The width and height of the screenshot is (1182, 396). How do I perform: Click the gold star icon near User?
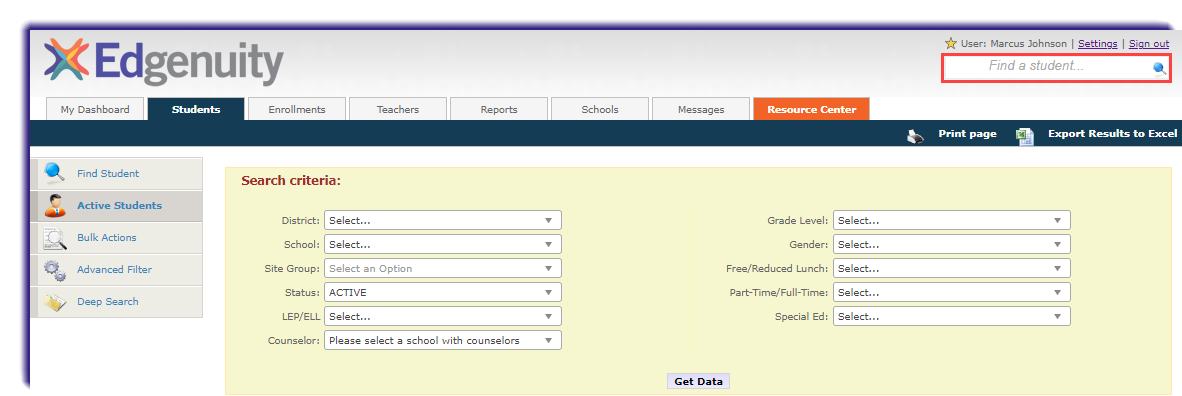point(950,44)
